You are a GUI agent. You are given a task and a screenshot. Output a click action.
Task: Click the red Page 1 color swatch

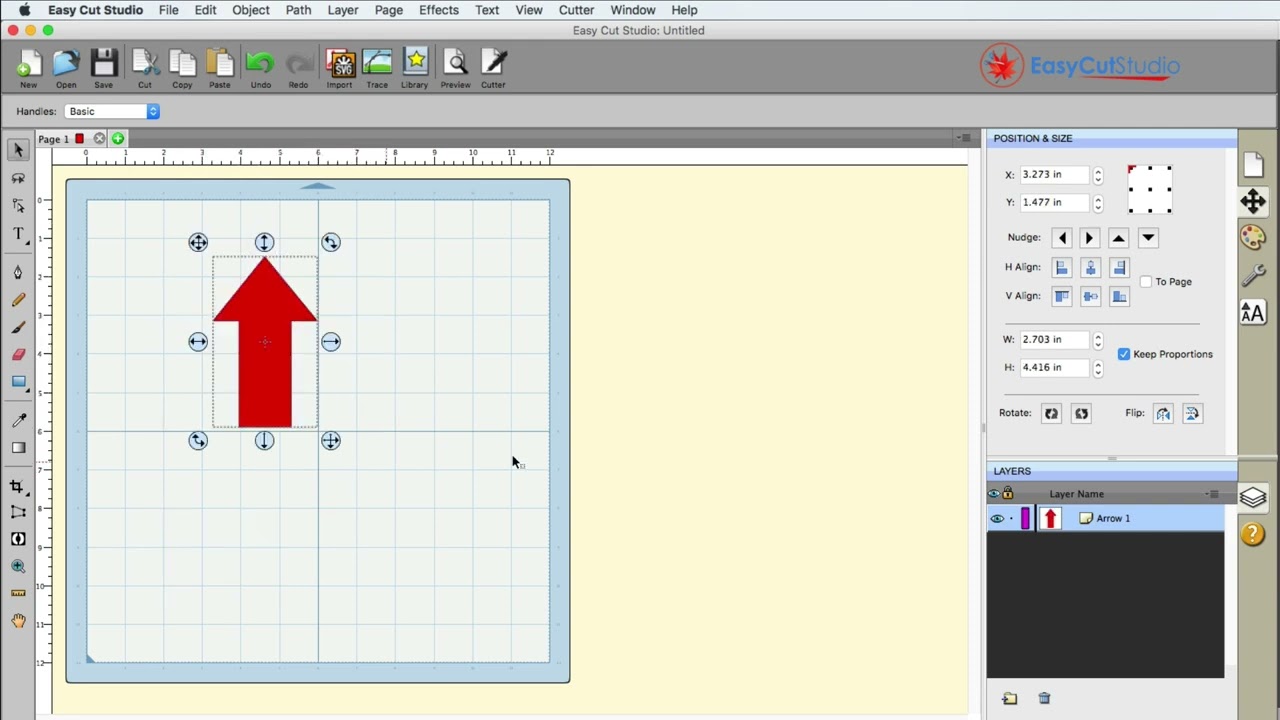coord(79,139)
